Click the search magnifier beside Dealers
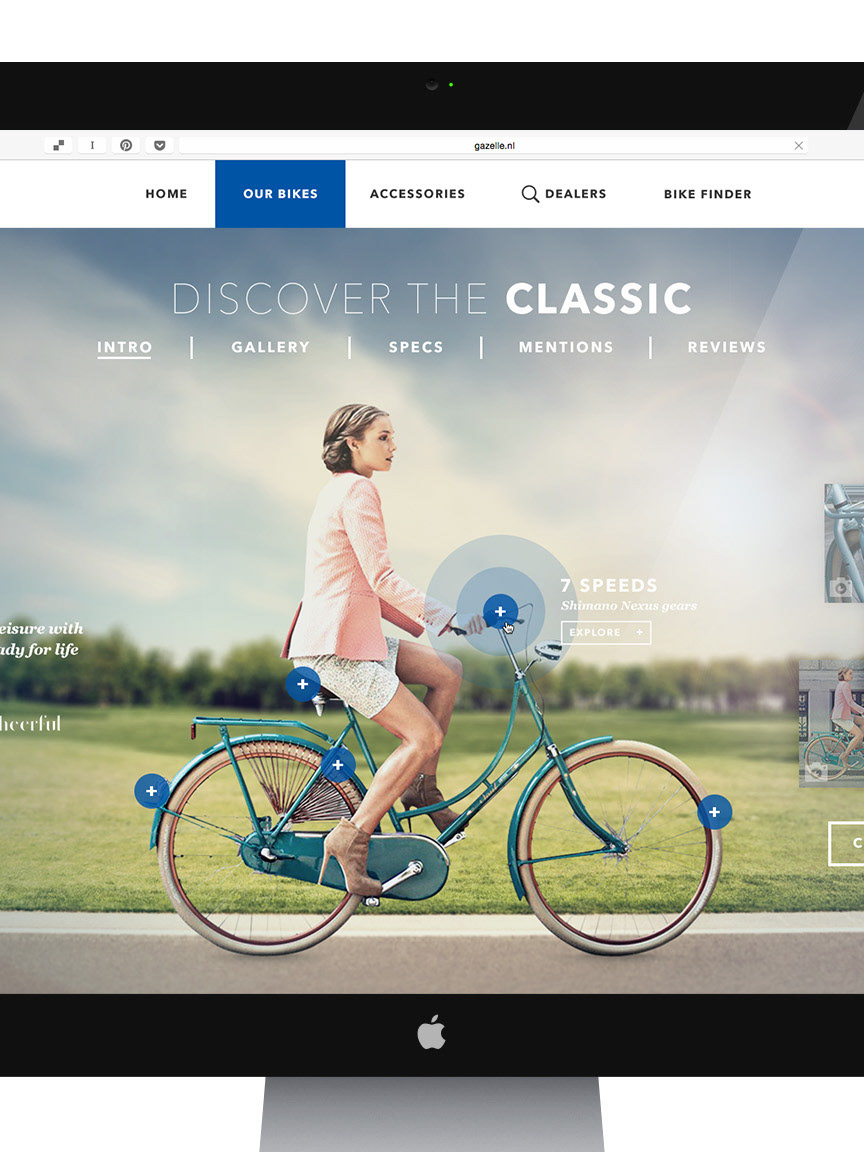 (530, 194)
